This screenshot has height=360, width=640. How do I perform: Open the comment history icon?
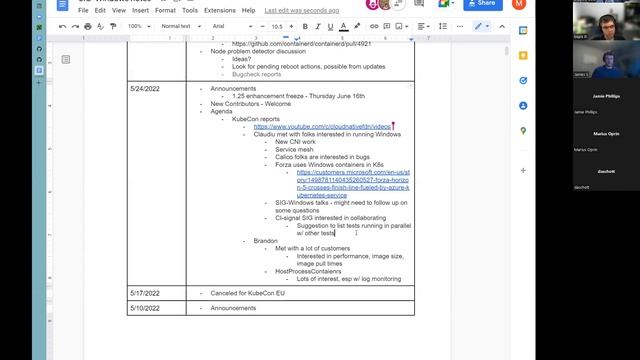(419, 4)
